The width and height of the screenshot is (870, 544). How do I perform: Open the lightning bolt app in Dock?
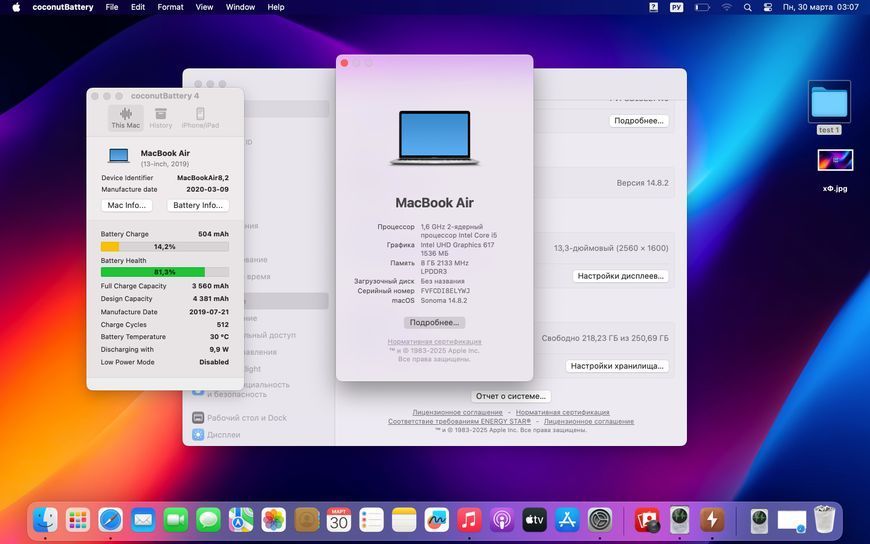pyautogui.click(x=712, y=520)
